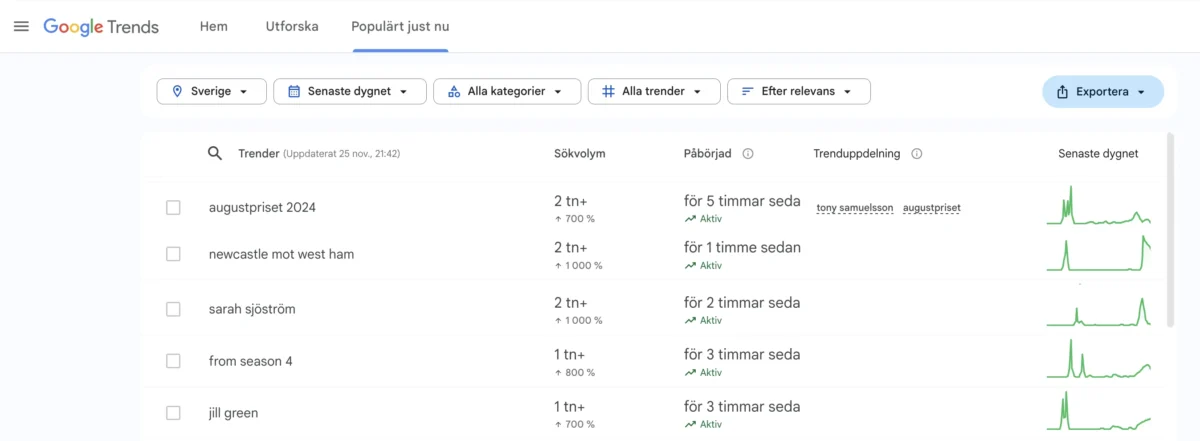
Task: Click 2 tn+ volume for sarah sjöström
Action: [570, 303]
